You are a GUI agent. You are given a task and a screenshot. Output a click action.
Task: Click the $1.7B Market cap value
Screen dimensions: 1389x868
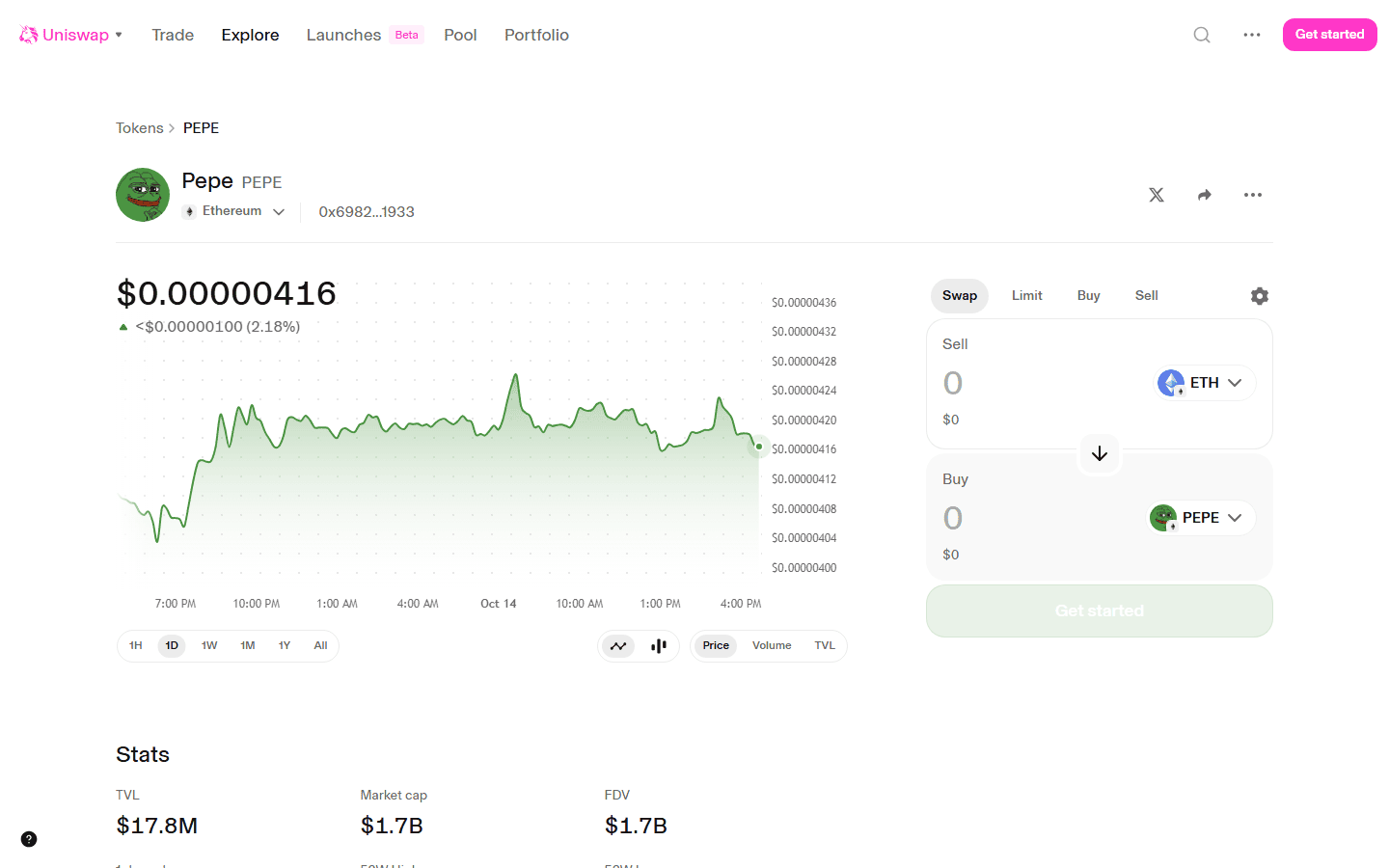pos(392,826)
